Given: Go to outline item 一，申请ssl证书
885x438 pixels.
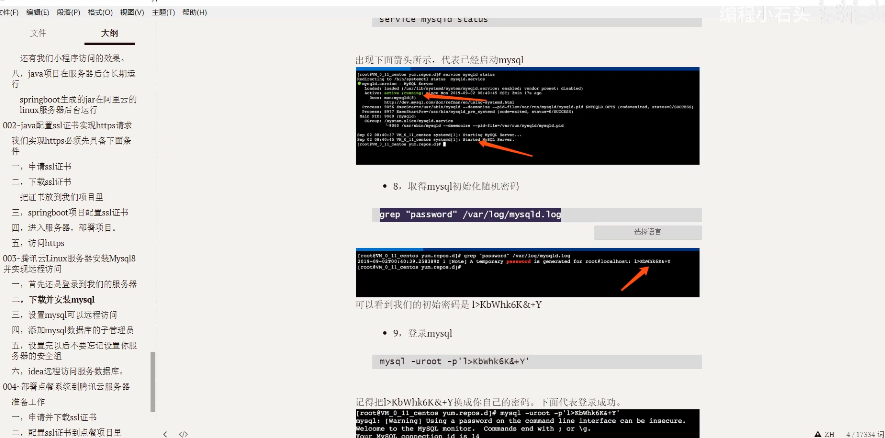Looking at the screenshot, I should pyautogui.click(x=41, y=167).
